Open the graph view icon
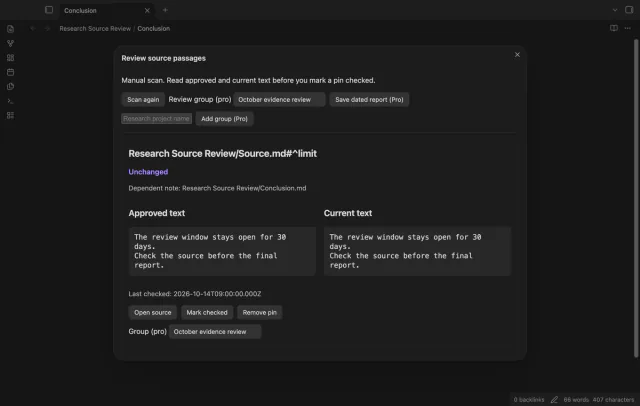This screenshot has height=406, width=640. tap(11, 43)
